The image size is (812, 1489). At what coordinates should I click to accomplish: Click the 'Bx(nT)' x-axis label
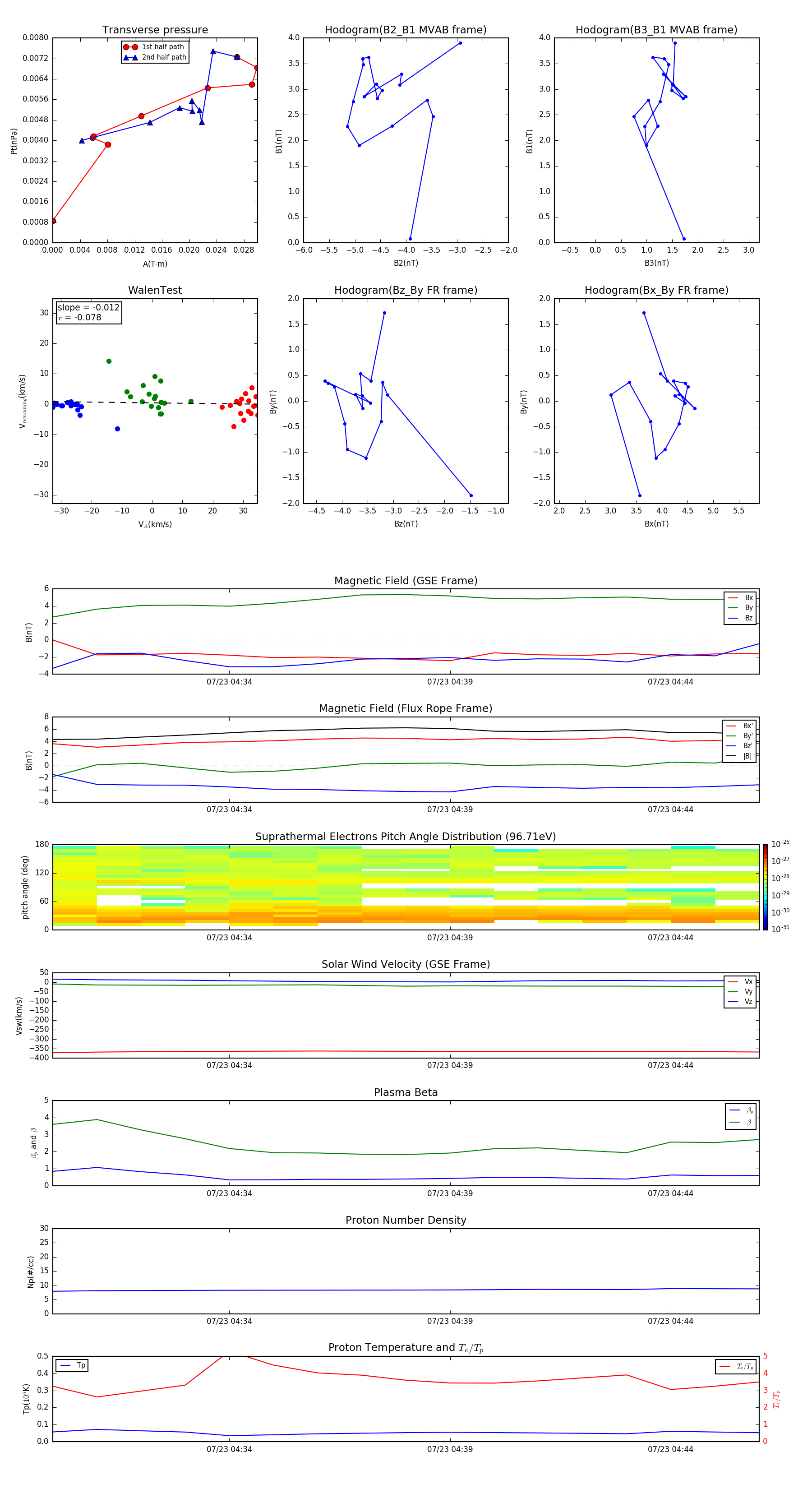(656, 524)
